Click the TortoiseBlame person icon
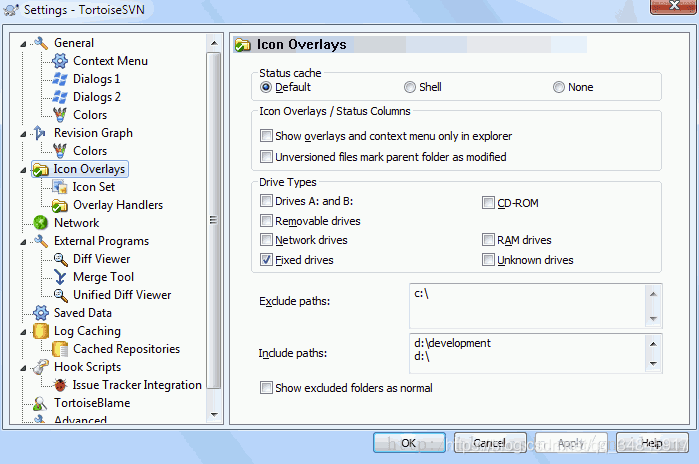The width and height of the screenshot is (699, 464). (x=40, y=403)
